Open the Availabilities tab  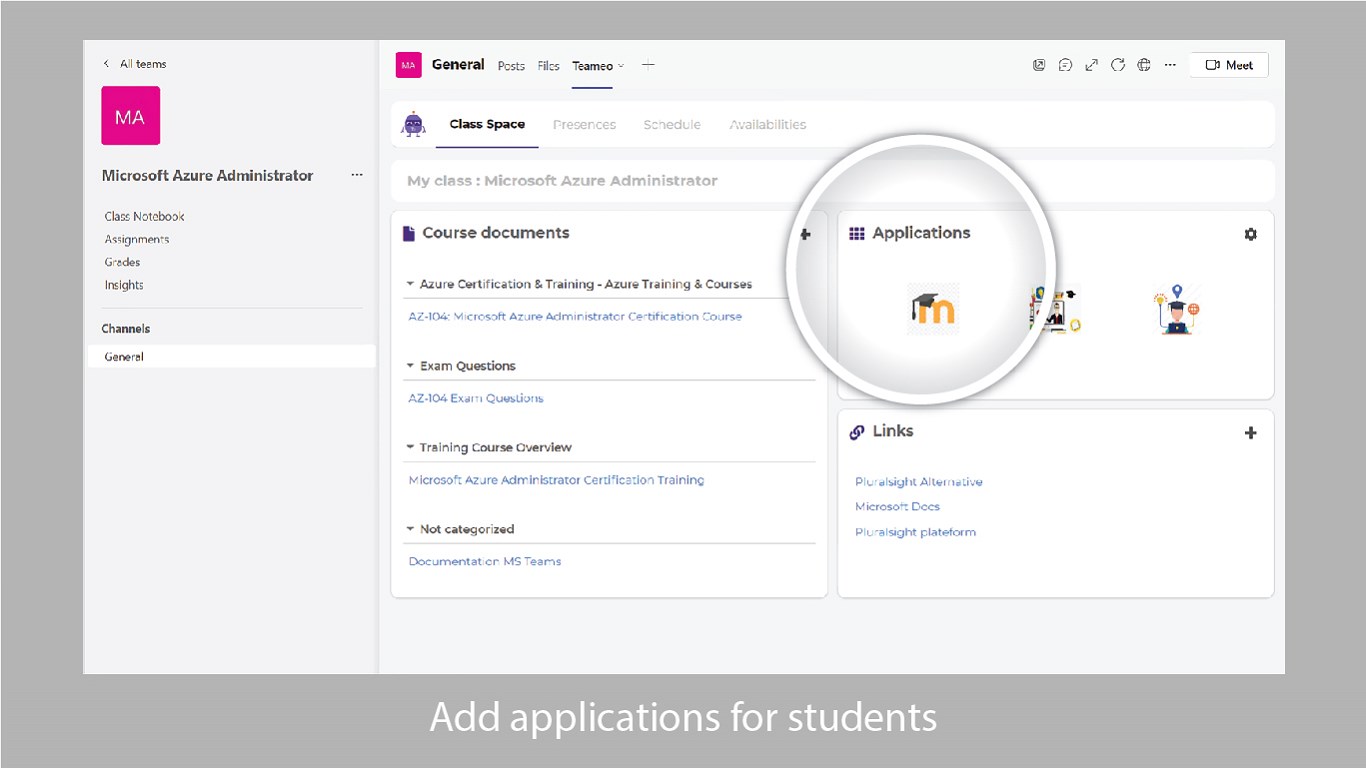pos(768,125)
